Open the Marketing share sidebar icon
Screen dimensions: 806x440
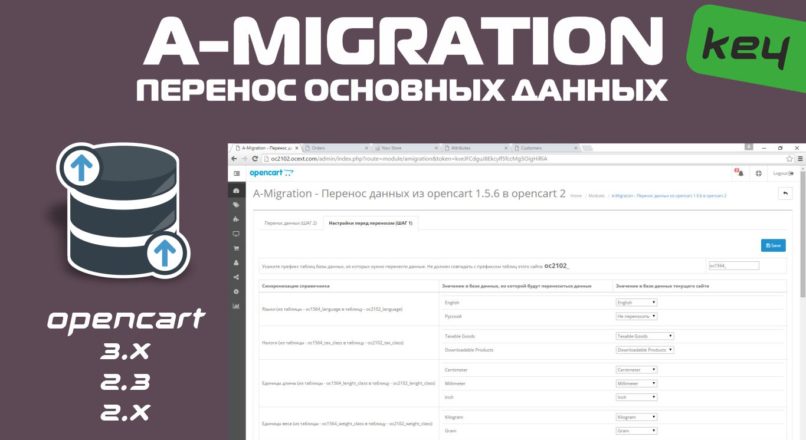236,277
